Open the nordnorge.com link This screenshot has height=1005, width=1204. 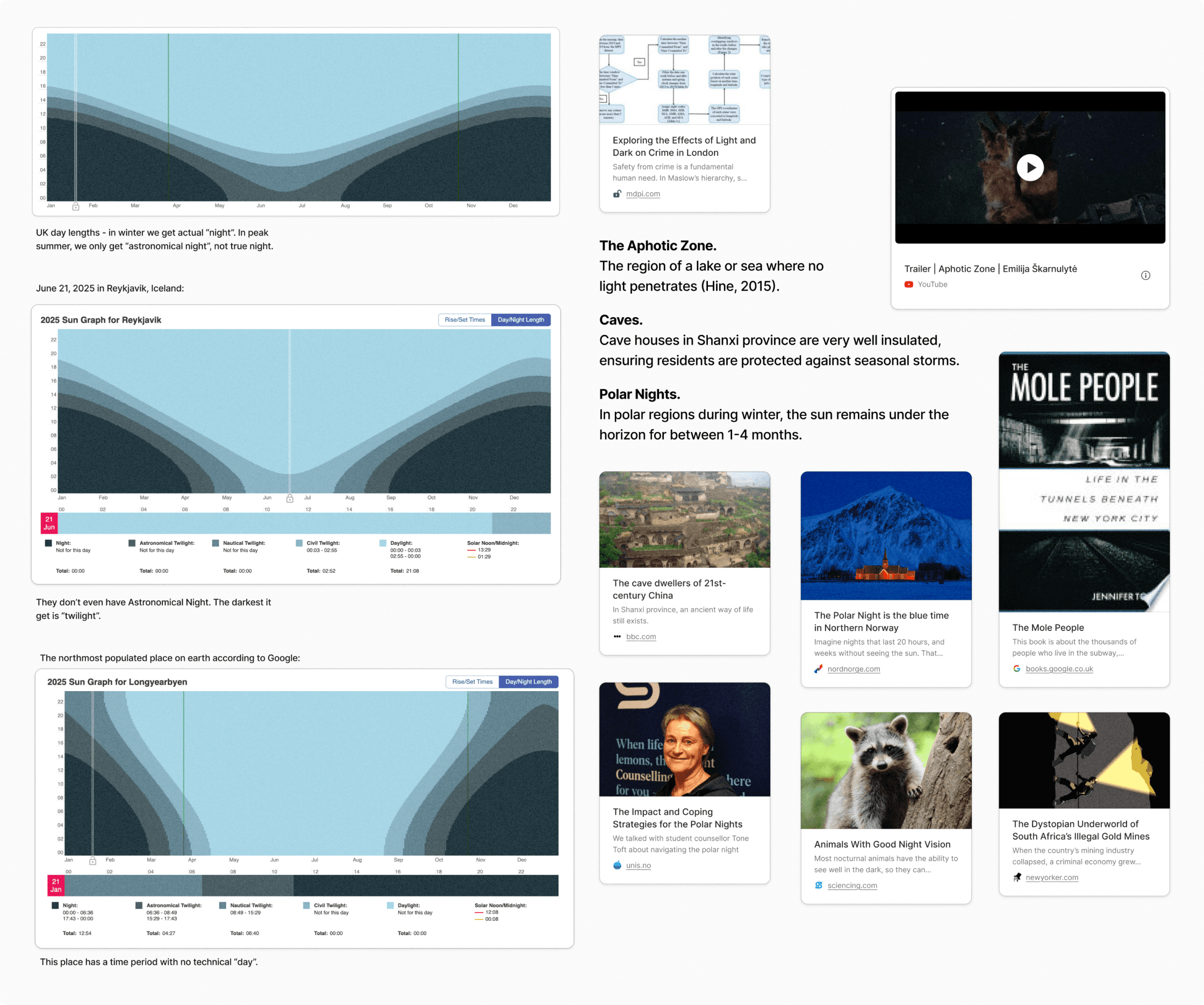[853, 669]
